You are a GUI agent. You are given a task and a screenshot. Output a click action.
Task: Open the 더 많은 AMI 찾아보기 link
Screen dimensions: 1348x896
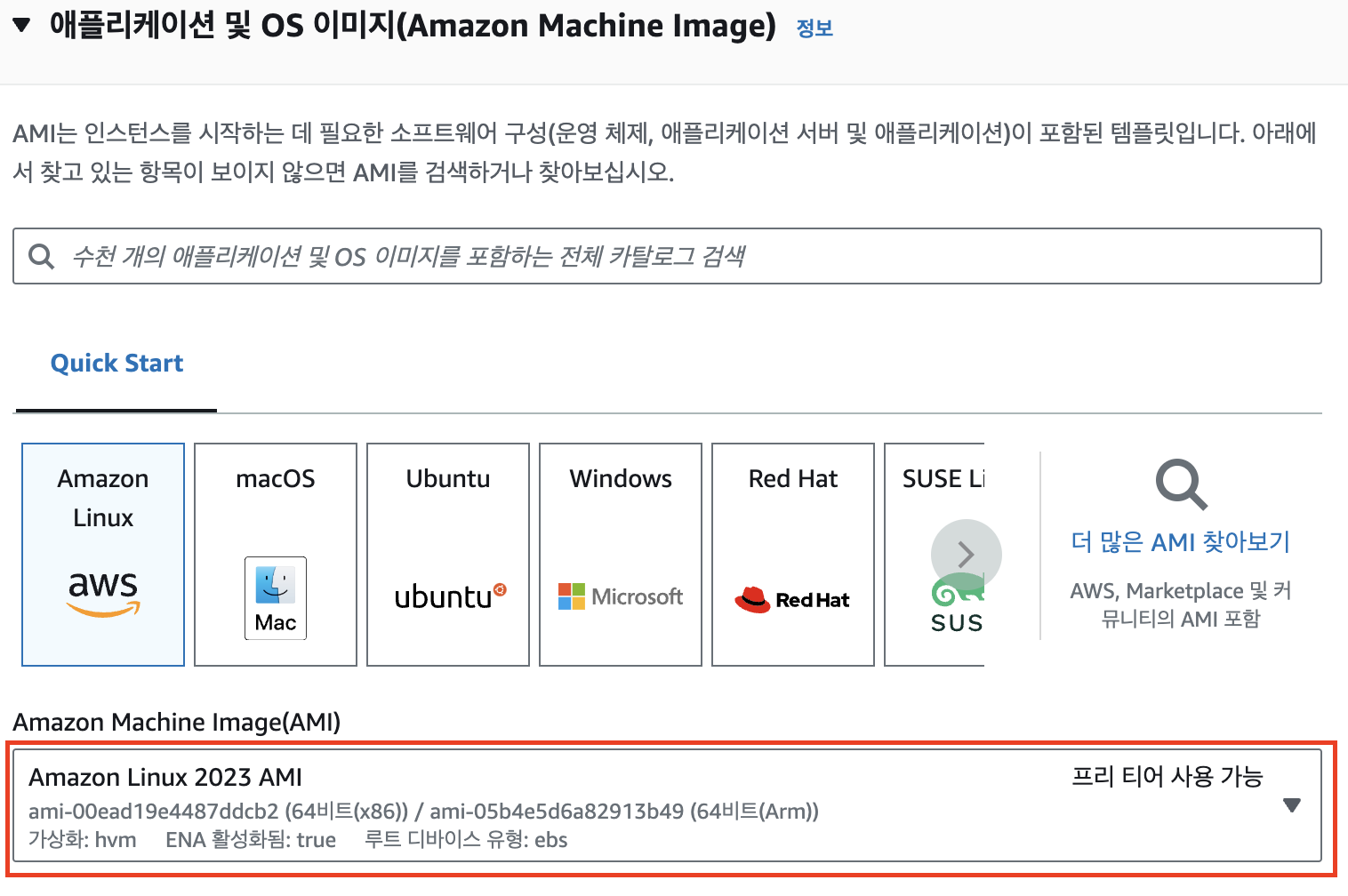coord(1180,541)
